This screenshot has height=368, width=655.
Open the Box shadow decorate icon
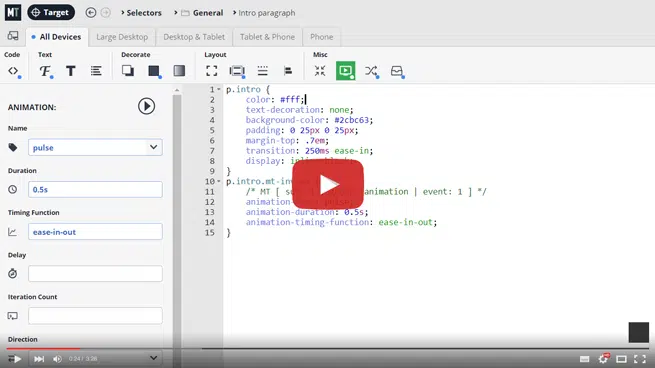click(128, 71)
